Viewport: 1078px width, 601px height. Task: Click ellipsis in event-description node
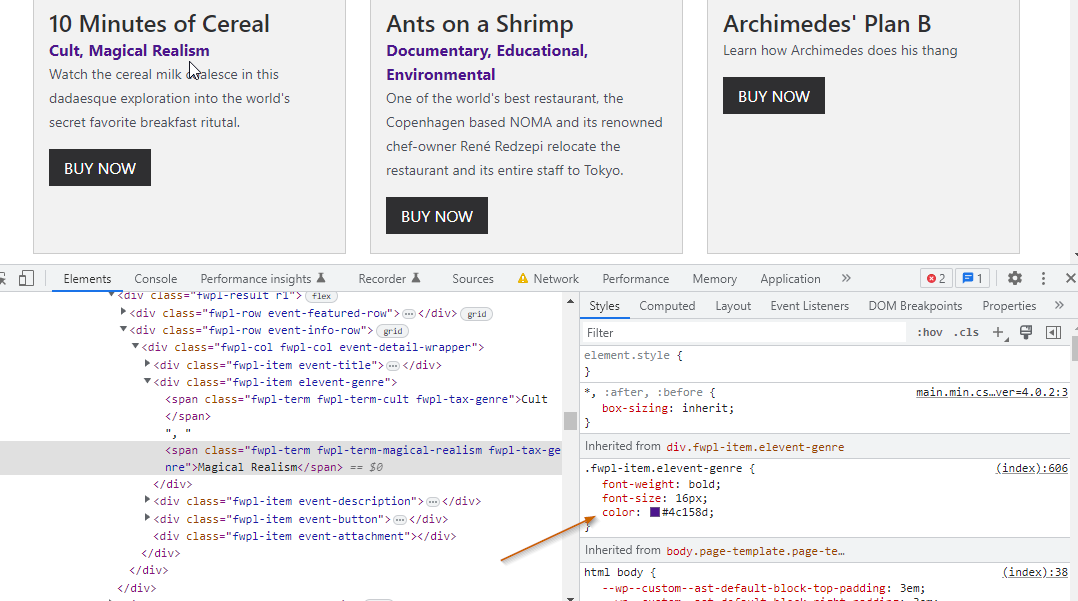(432, 502)
